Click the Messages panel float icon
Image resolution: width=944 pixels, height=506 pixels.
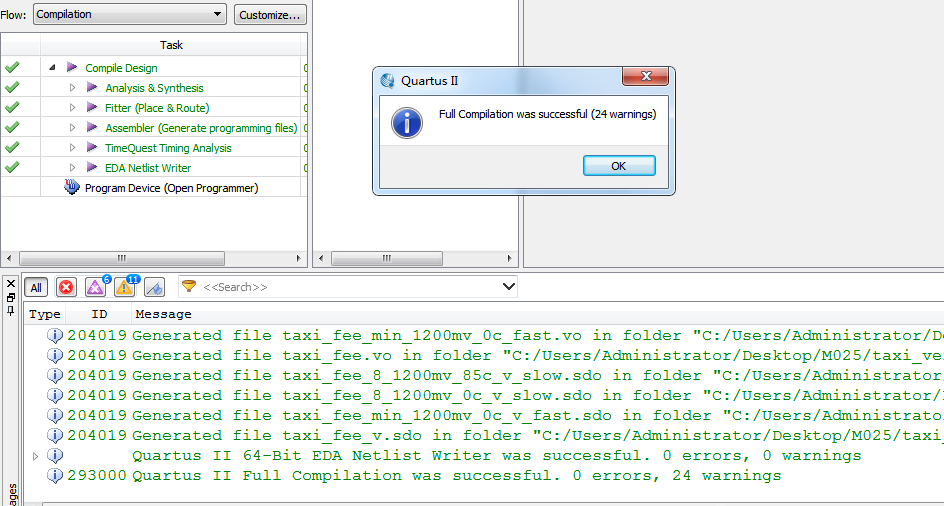pos(10,298)
